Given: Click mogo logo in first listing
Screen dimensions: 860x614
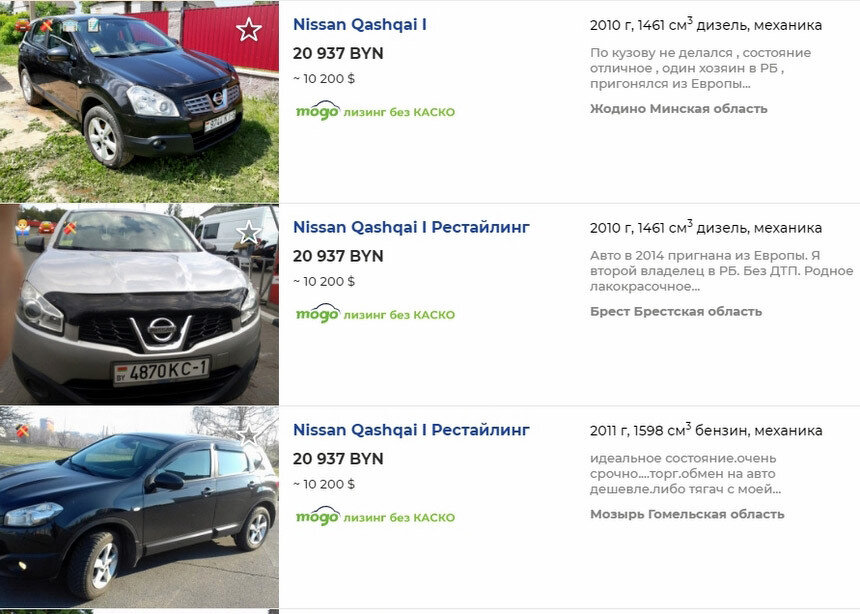Looking at the screenshot, I should point(318,111).
